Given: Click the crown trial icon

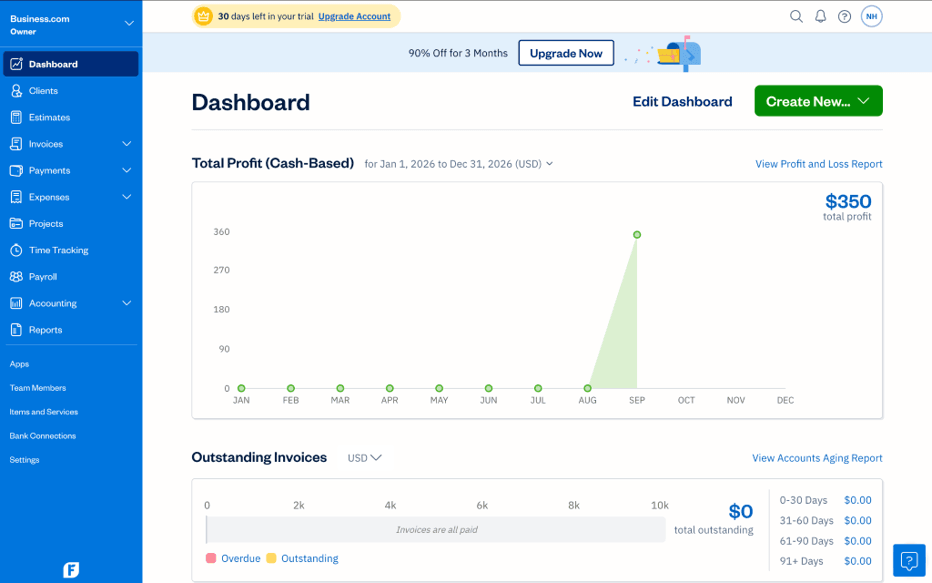Looking at the screenshot, I should 203,17.
